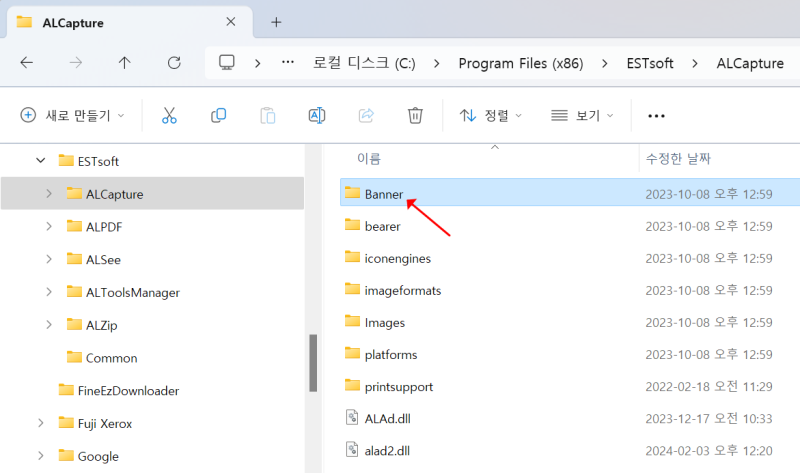Select the ALAd.dll file name

point(388,418)
